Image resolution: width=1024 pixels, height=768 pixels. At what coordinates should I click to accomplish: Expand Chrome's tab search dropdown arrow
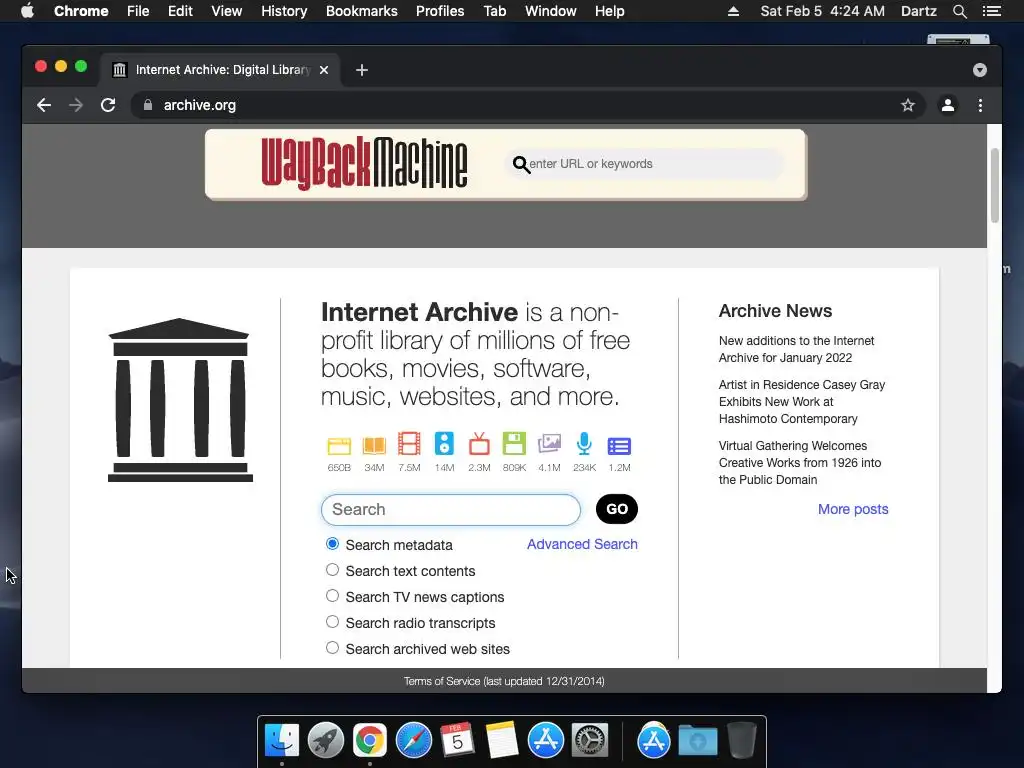[x=980, y=70]
